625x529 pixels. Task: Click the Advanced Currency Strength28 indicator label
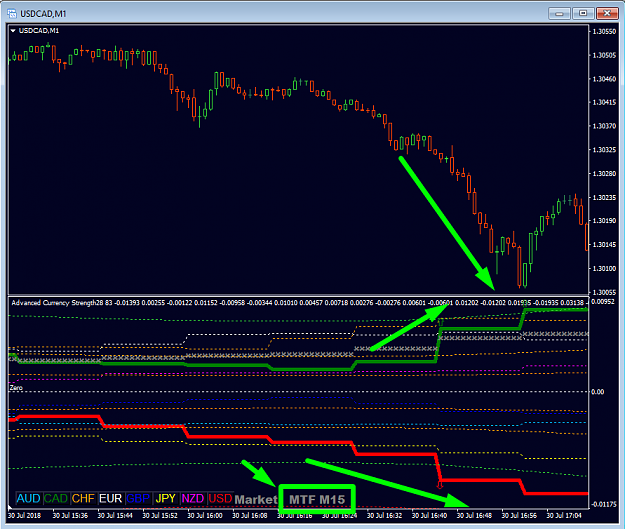tap(57, 303)
